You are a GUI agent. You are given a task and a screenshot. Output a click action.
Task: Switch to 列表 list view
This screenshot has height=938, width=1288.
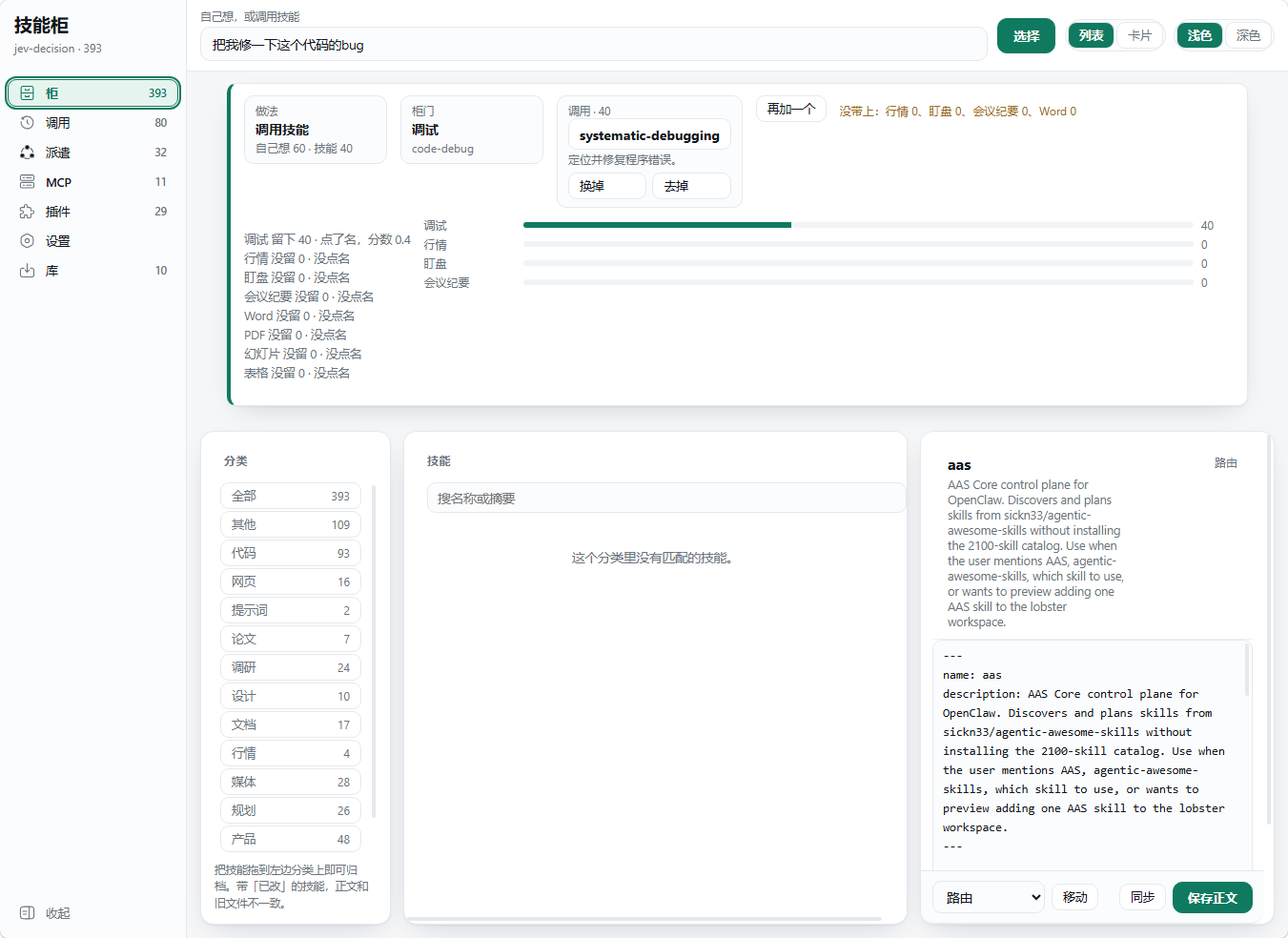tap(1092, 36)
